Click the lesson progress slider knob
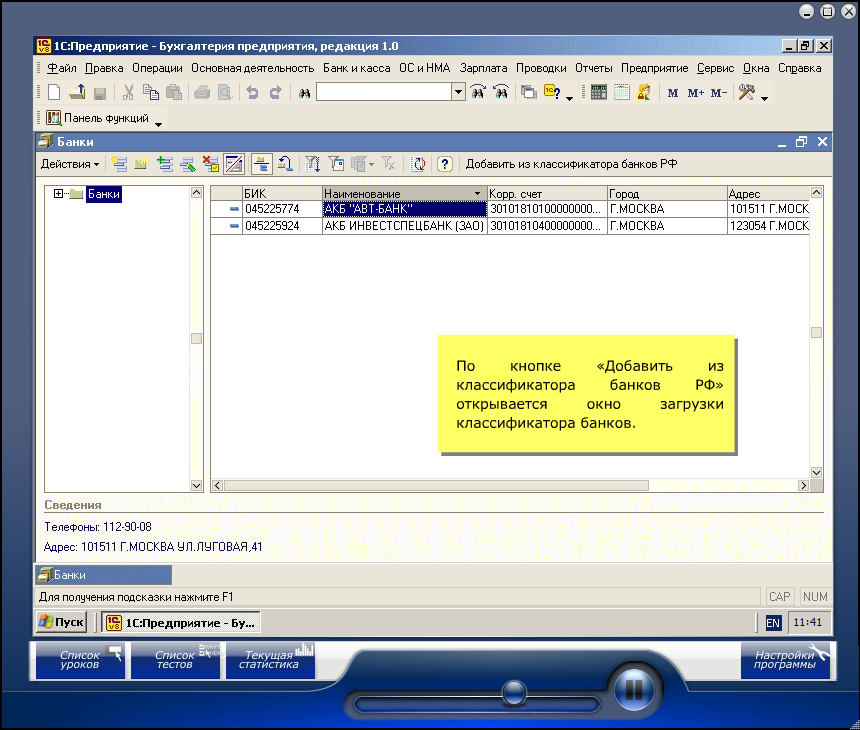This screenshot has width=860, height=730. click(514, 691)
